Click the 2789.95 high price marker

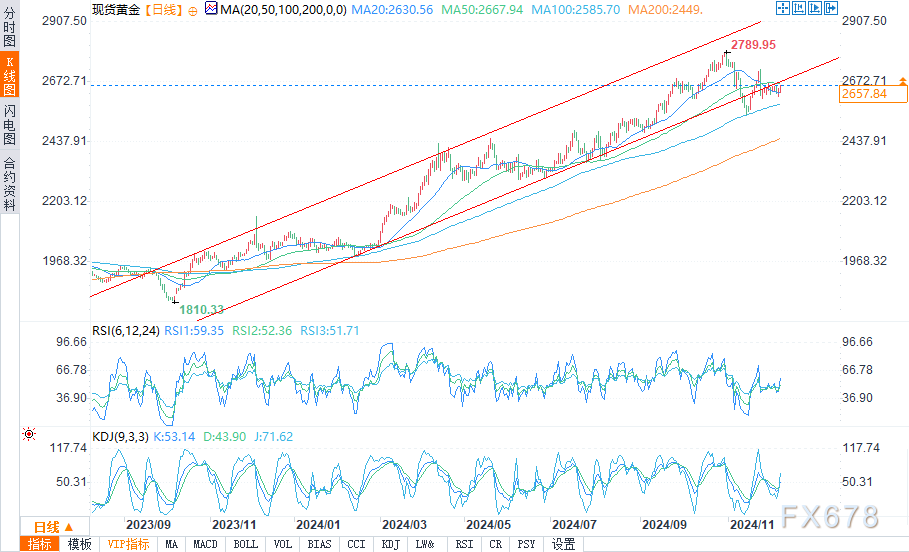tap(754, 46)
